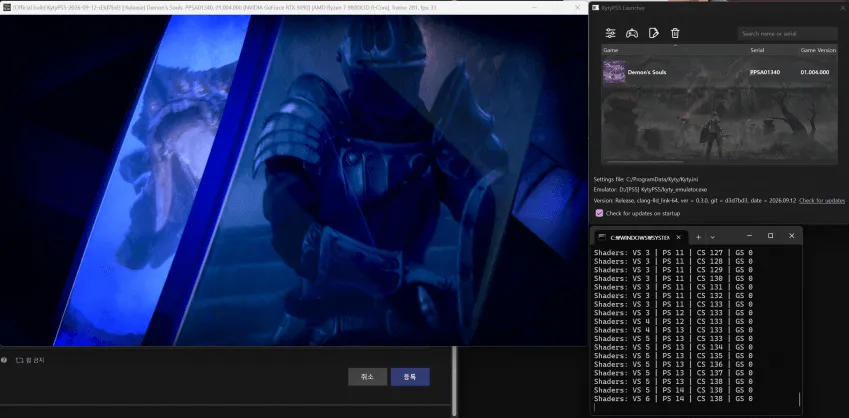Click the Emulator path text in launcher
Viewport: 849px width, 418px height.
point(650,190)
